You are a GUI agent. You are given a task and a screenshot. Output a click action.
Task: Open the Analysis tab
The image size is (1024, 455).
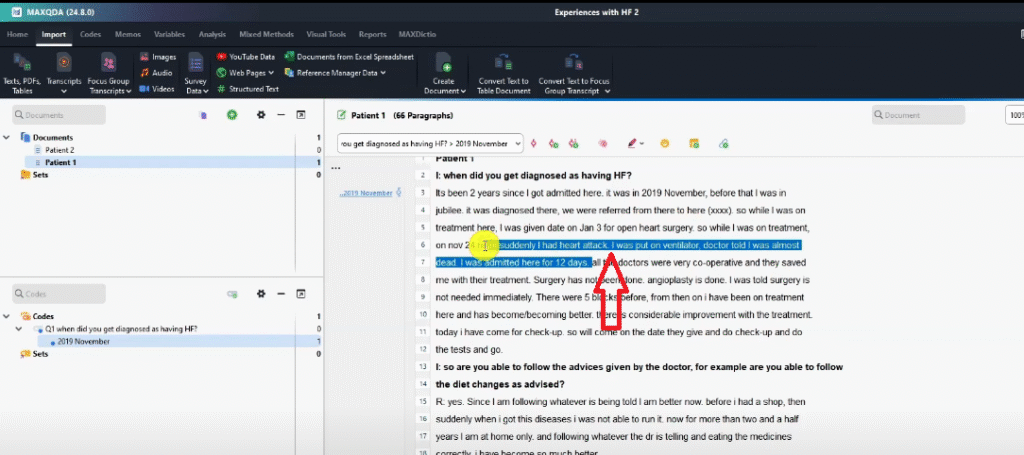click(212, 35)
